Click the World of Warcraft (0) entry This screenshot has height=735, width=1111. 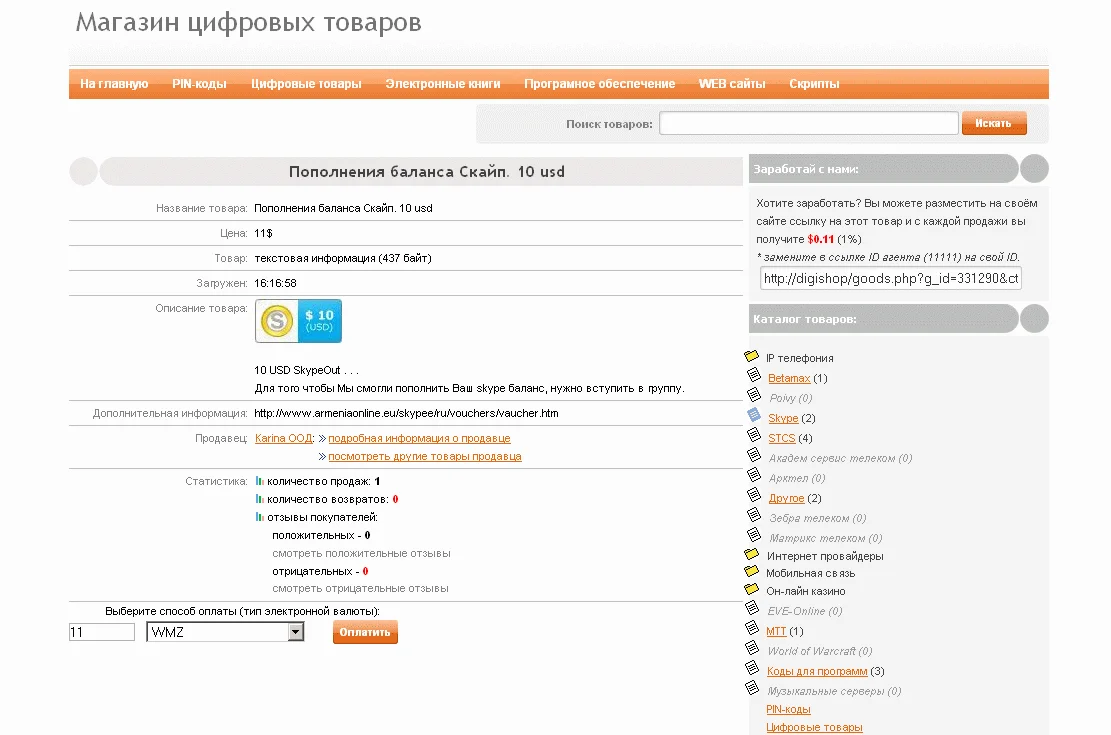point(820,651)
